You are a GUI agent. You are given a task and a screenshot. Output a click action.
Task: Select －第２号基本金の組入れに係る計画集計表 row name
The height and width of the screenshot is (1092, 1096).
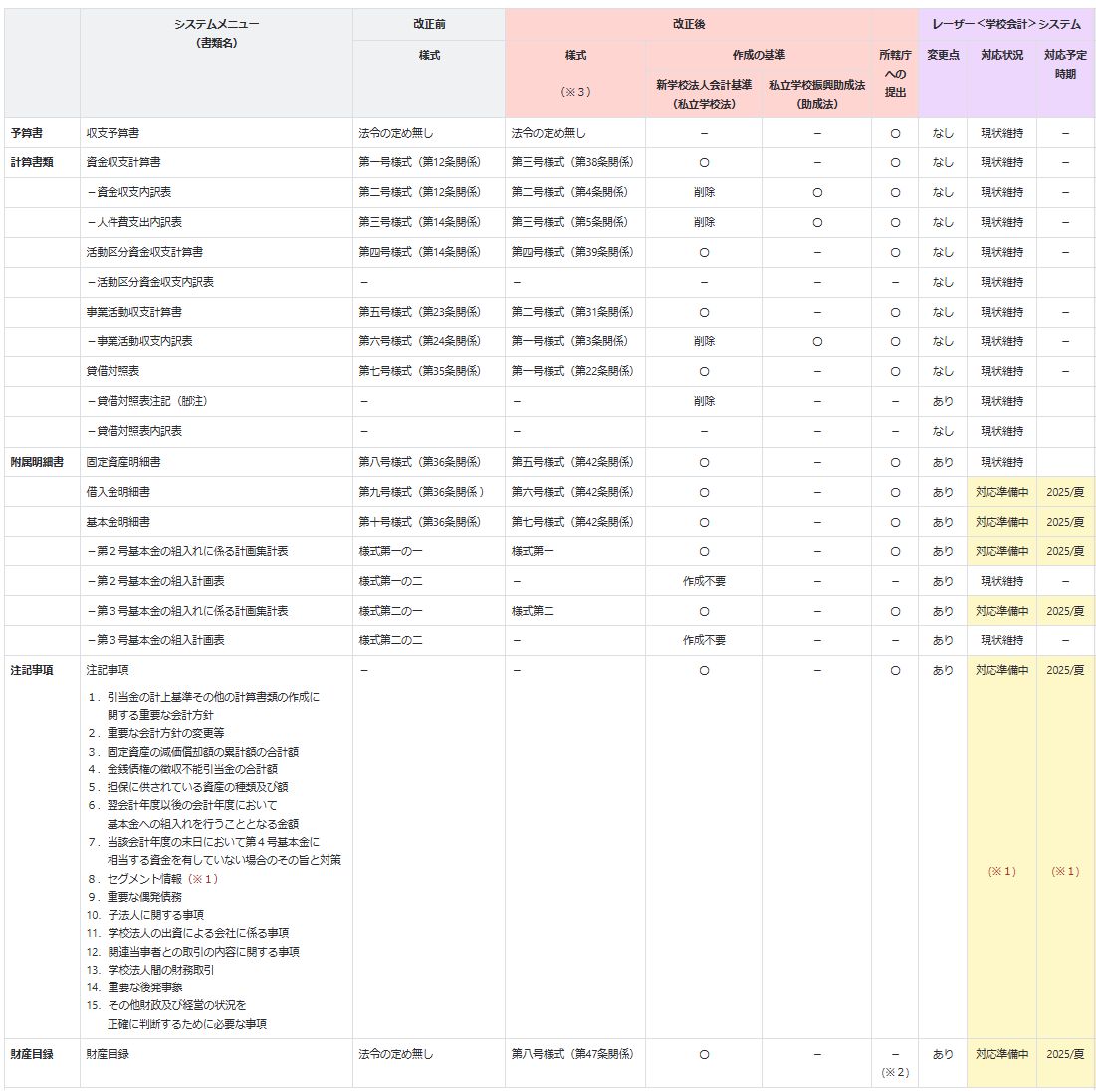[187, 551]
